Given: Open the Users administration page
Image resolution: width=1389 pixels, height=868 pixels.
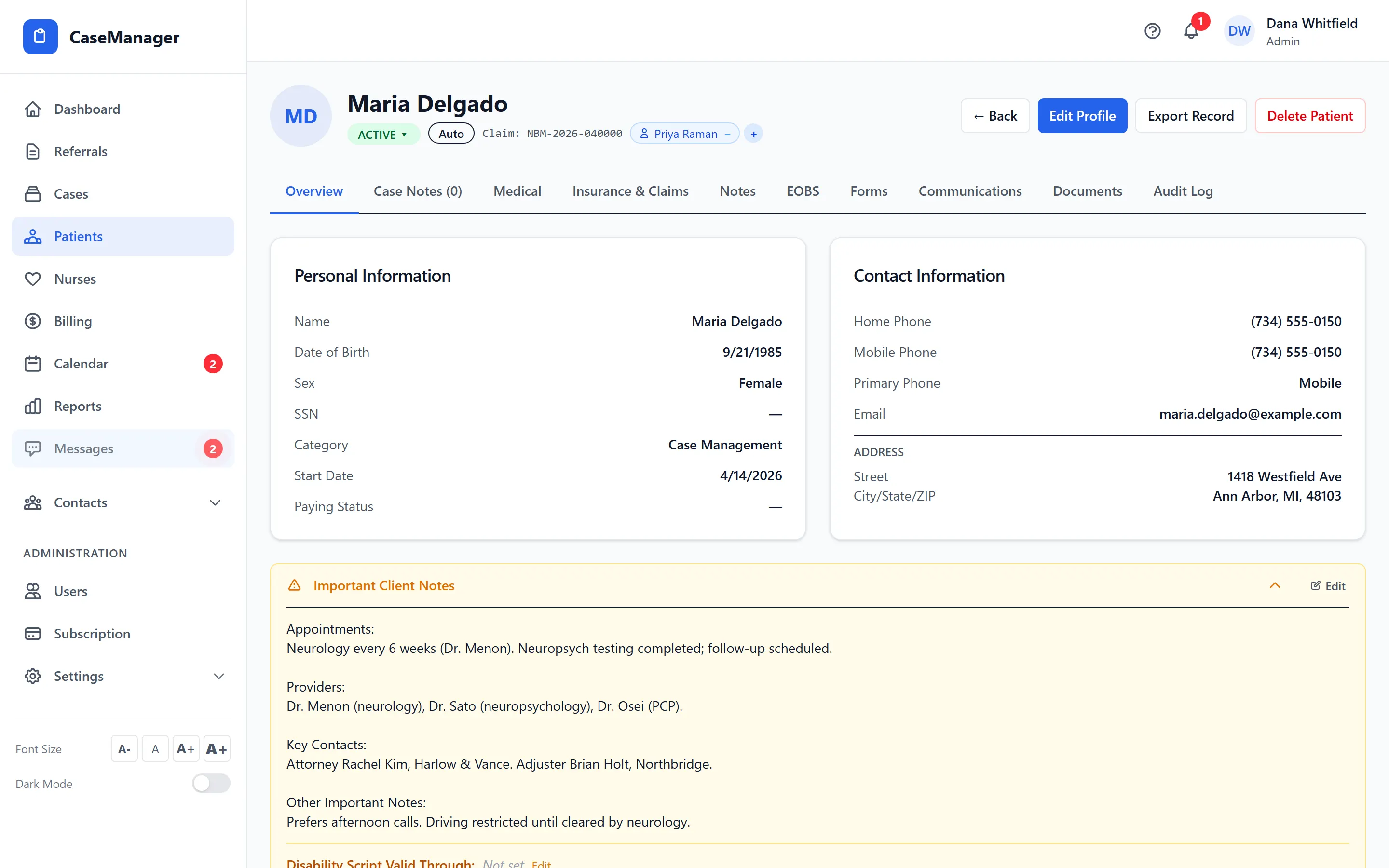Looking at the screenshot, I should click(123, 591).
